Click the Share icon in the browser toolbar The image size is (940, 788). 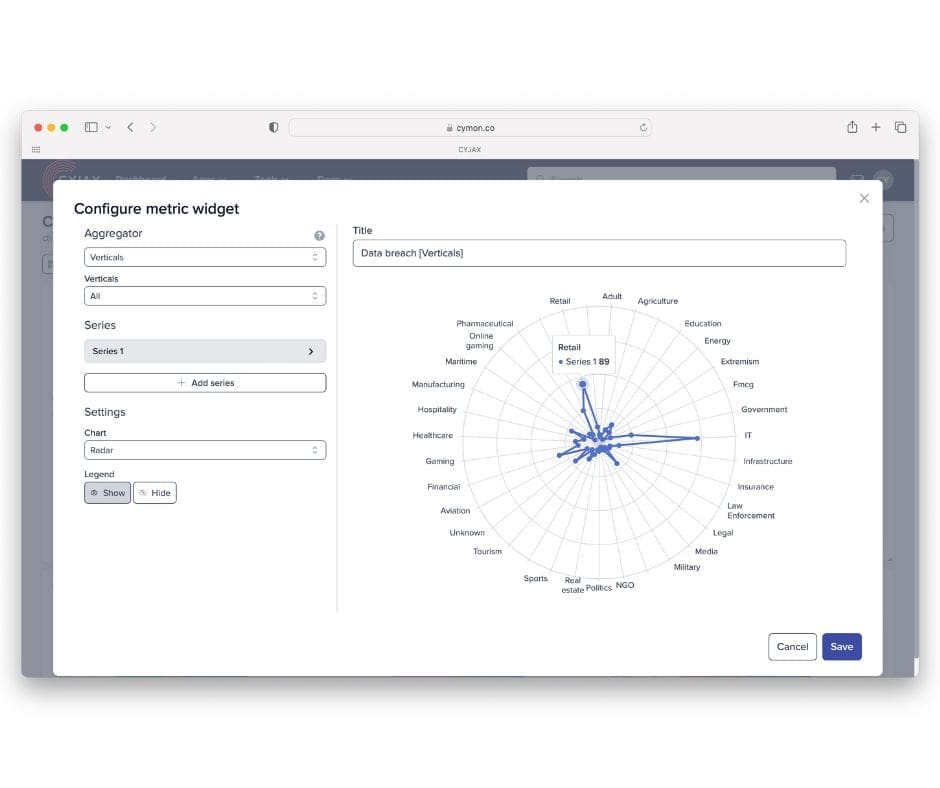[852, 127]
